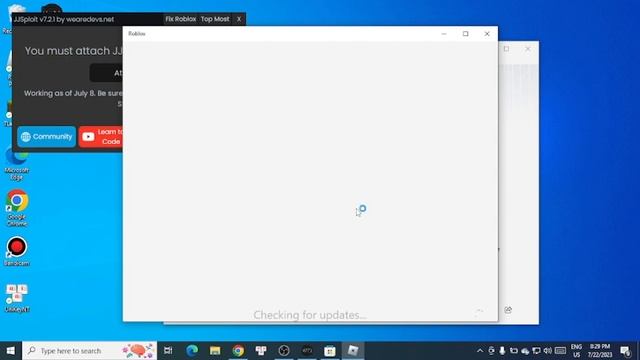Open the Windows Start menu

pos(11,351)
